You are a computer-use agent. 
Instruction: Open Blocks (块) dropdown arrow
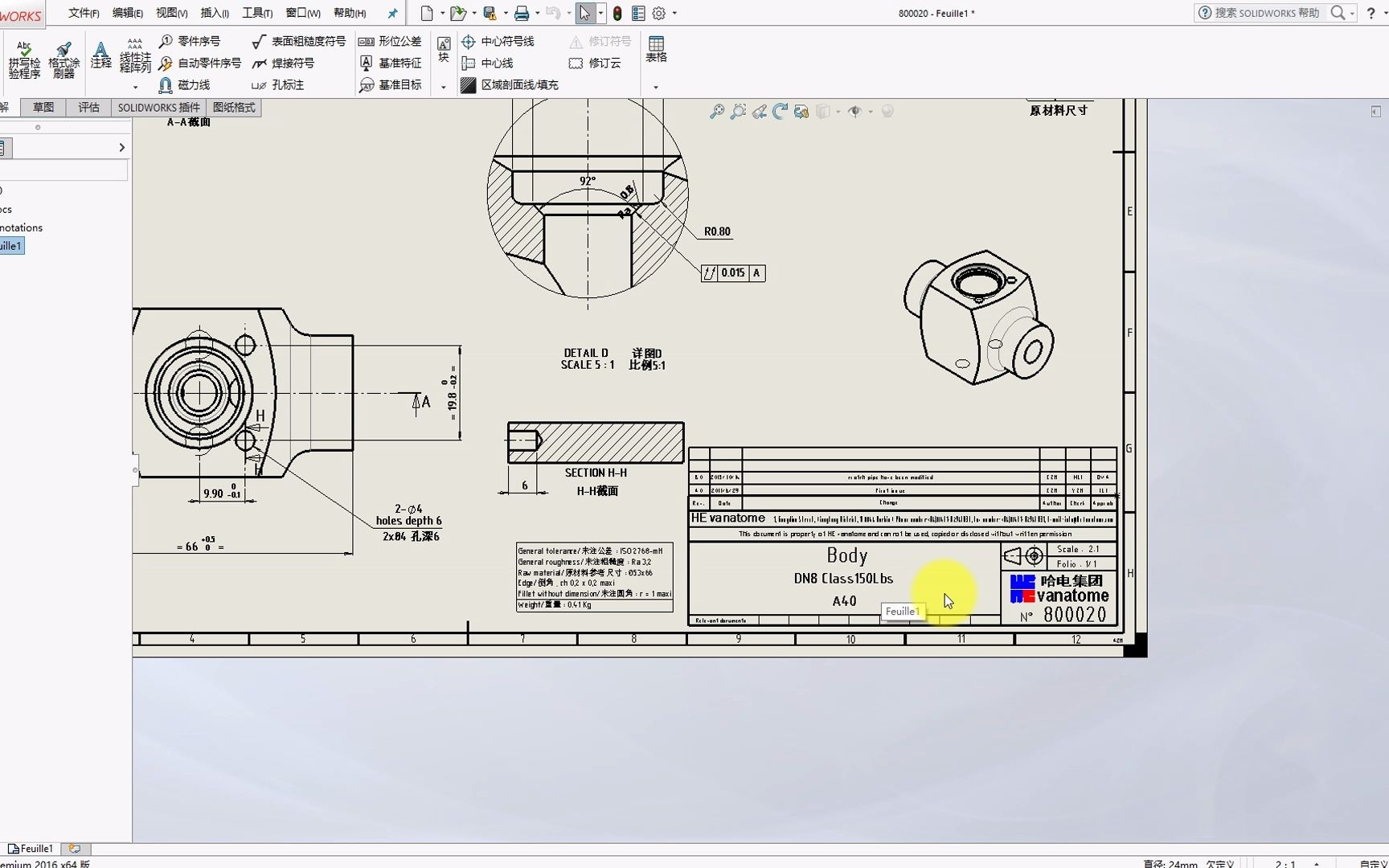444,87
